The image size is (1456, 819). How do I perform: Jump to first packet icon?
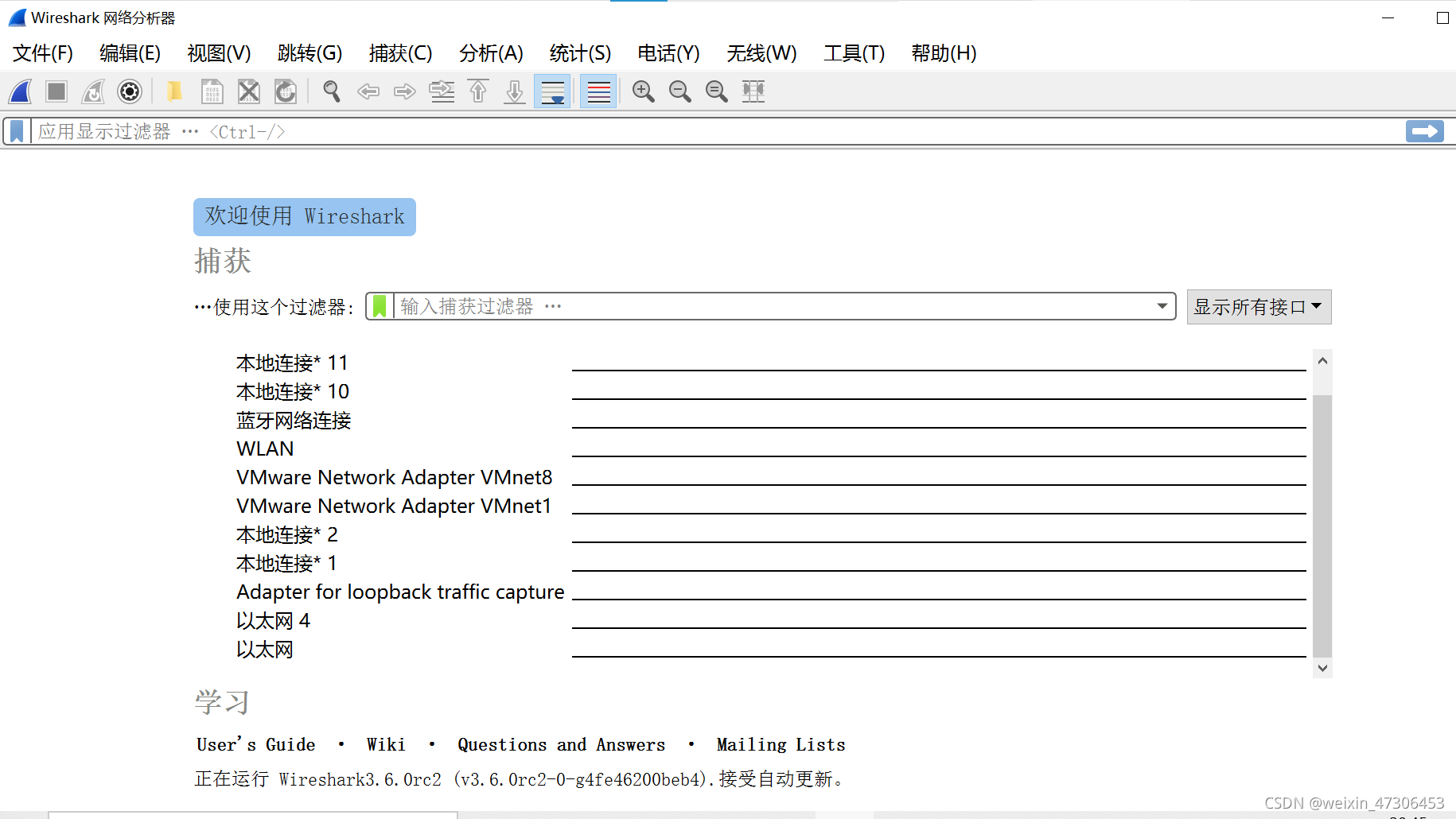coord(478,91)
